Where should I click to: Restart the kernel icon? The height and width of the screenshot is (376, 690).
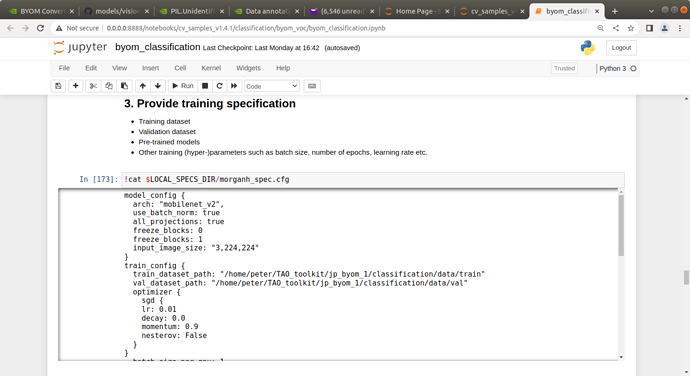(x=220, y=86)
